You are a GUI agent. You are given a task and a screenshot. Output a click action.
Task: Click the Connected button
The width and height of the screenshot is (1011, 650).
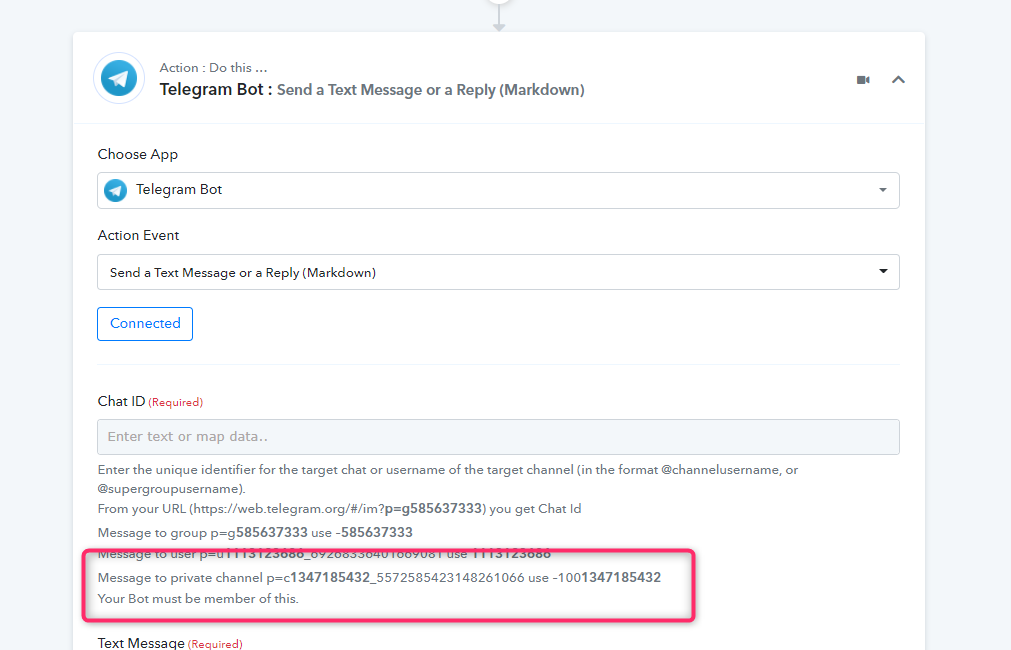click(x=145, y=324)
